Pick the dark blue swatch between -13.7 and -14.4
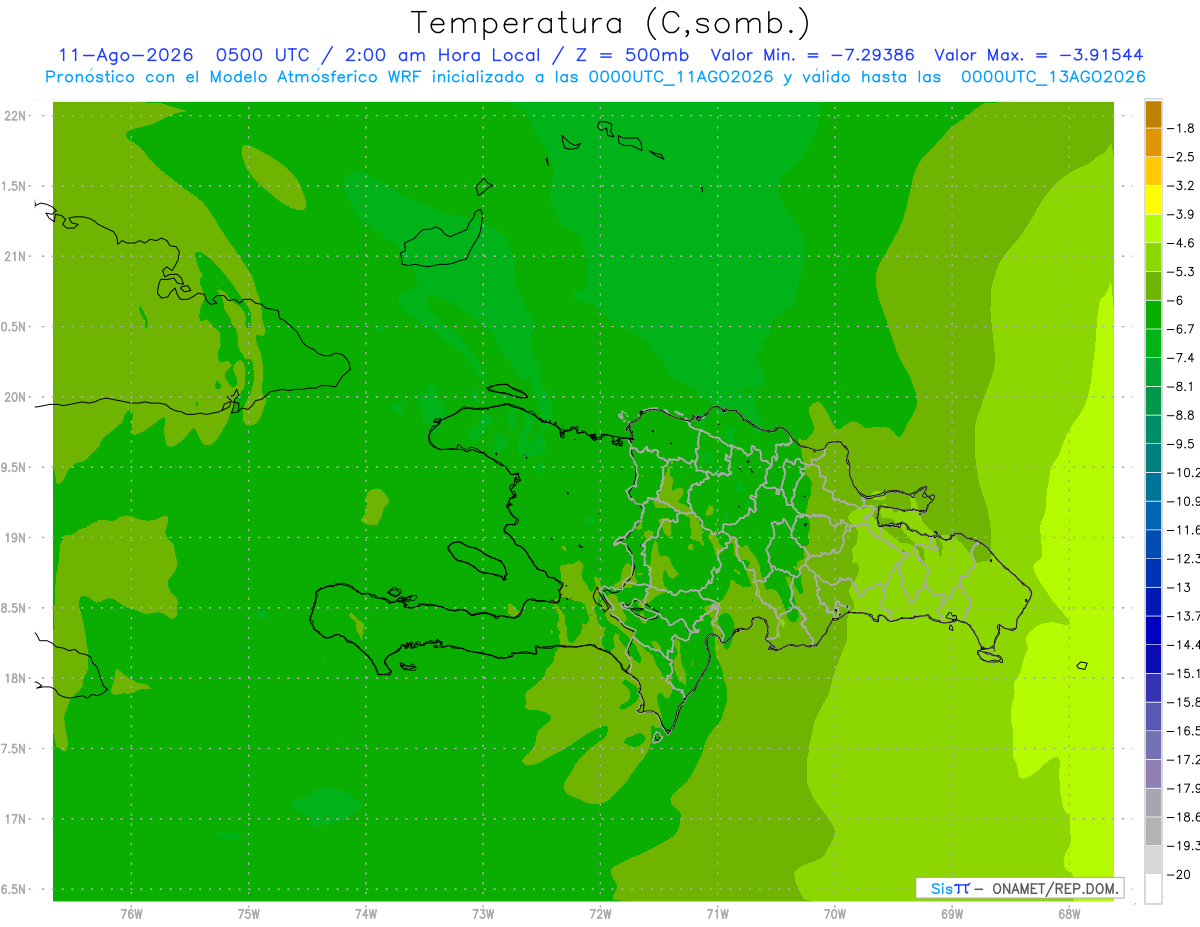 tap(1153, 630)
